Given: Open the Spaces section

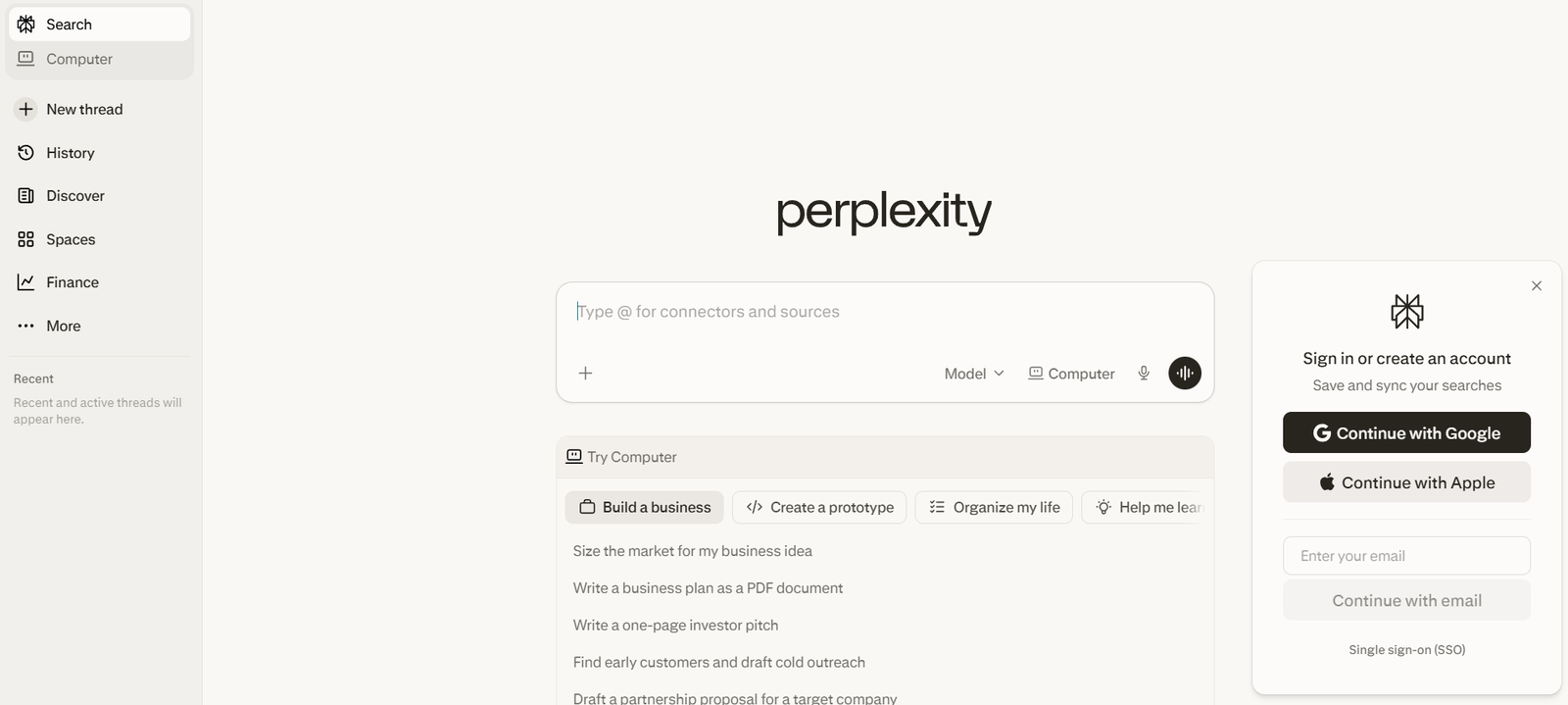Looking at the screenshot, I should (71, 238).
